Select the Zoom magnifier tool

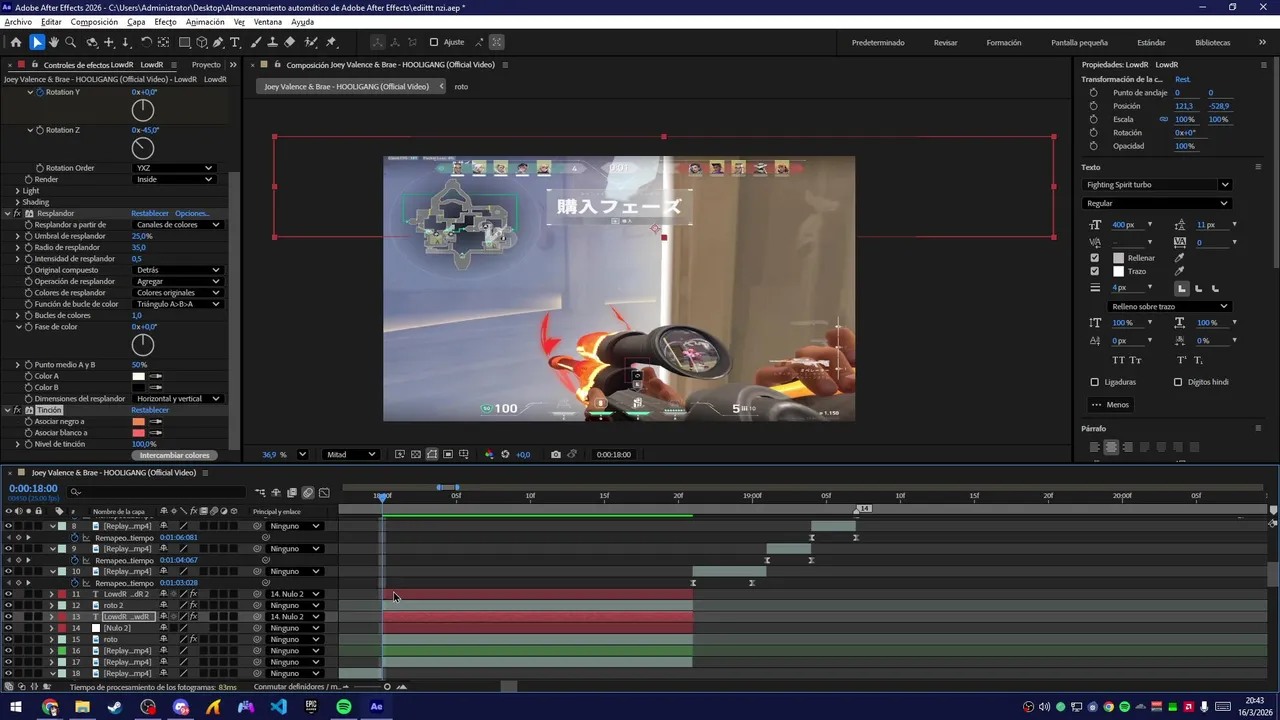click(x=71, y=42)
